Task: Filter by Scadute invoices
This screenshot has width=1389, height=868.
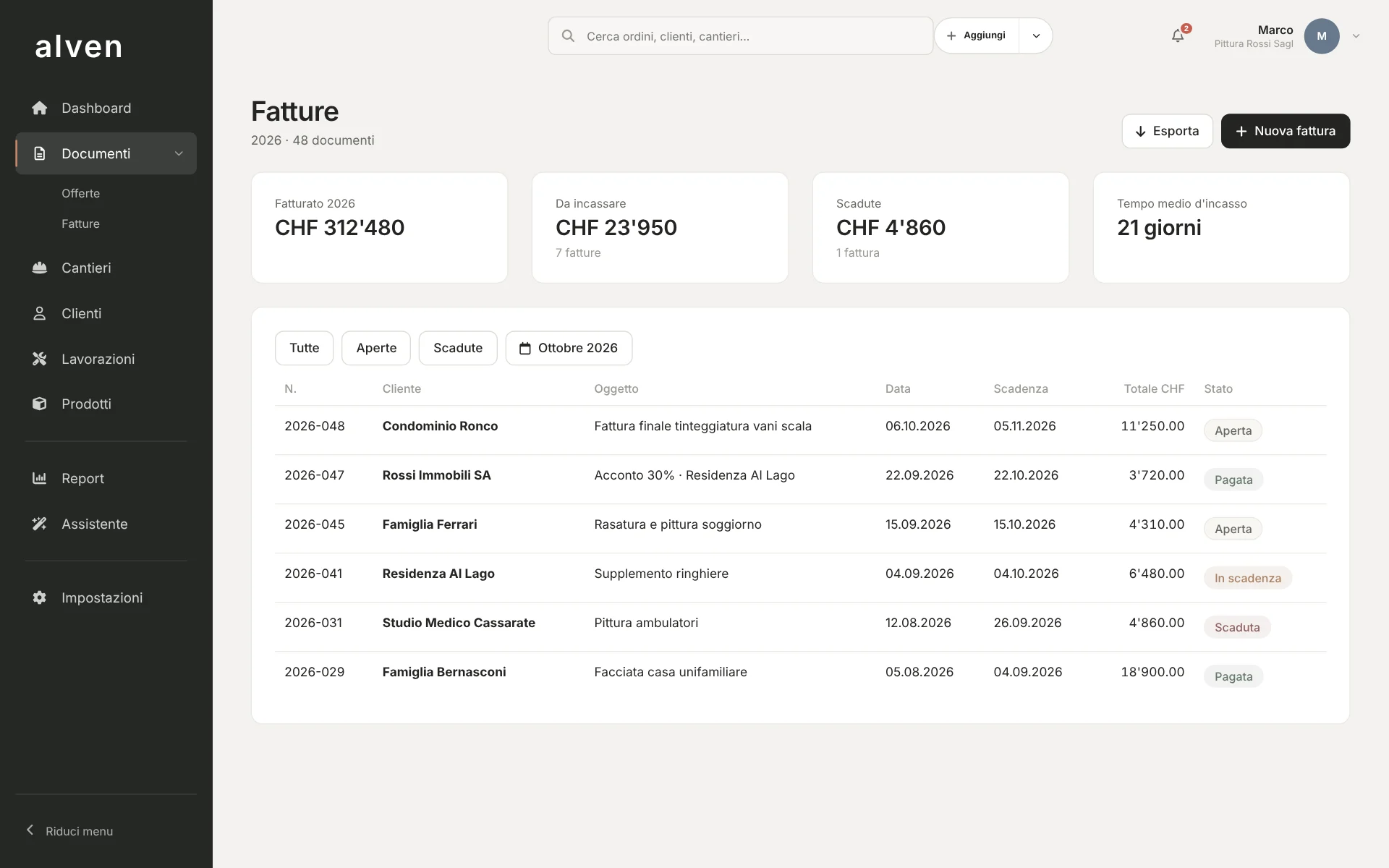Action: [458, 348]
